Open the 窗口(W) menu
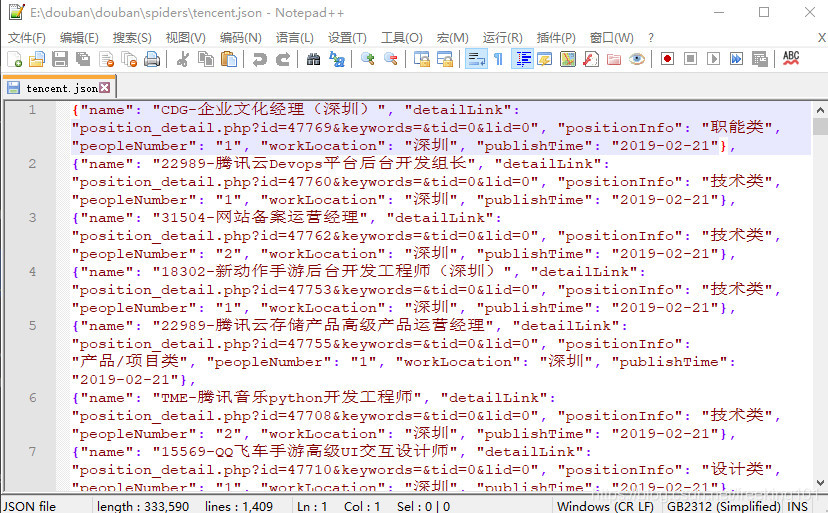Image resolution: width=828 pixels, height=513 pixels. click(x=611, y=38)
